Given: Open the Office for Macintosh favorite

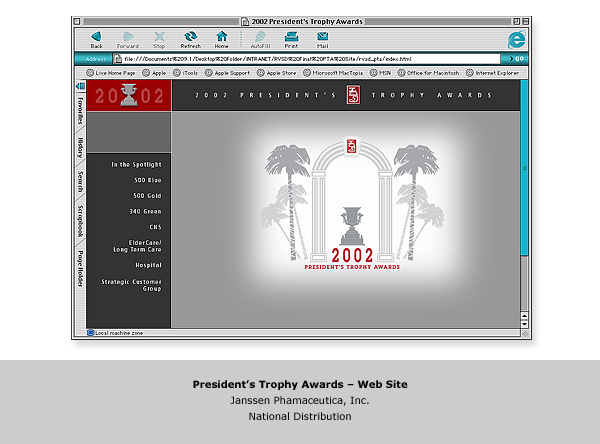Looking at the screenshot, I should [428, 73].
